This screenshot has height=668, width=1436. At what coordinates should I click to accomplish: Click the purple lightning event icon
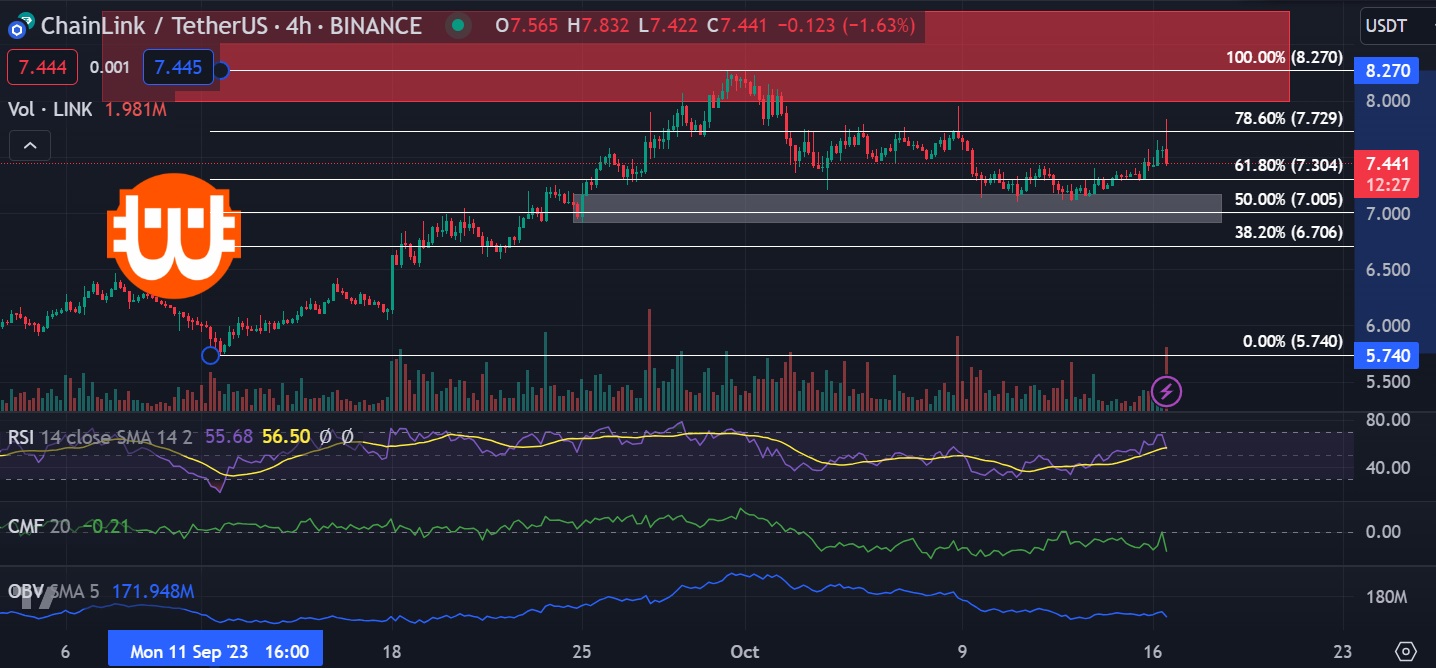(1167, 391)
